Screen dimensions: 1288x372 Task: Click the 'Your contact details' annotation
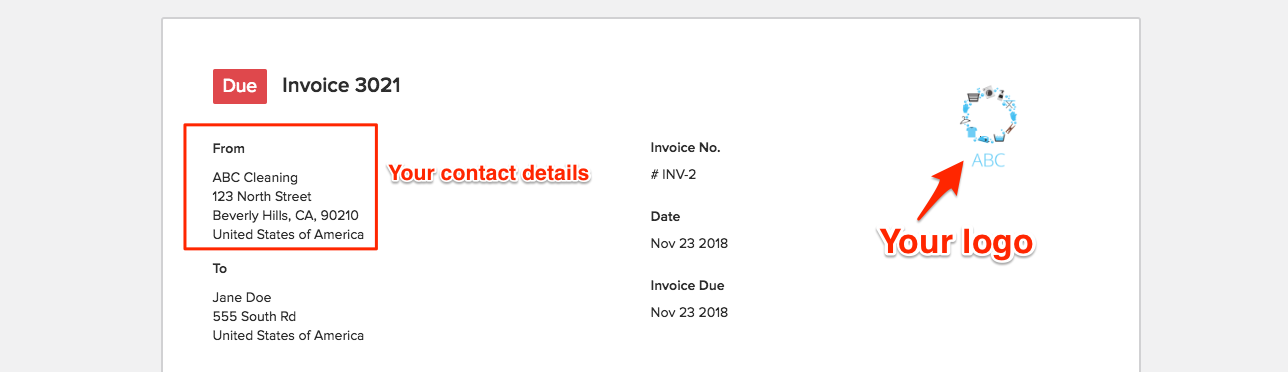[x=489, y=173]
